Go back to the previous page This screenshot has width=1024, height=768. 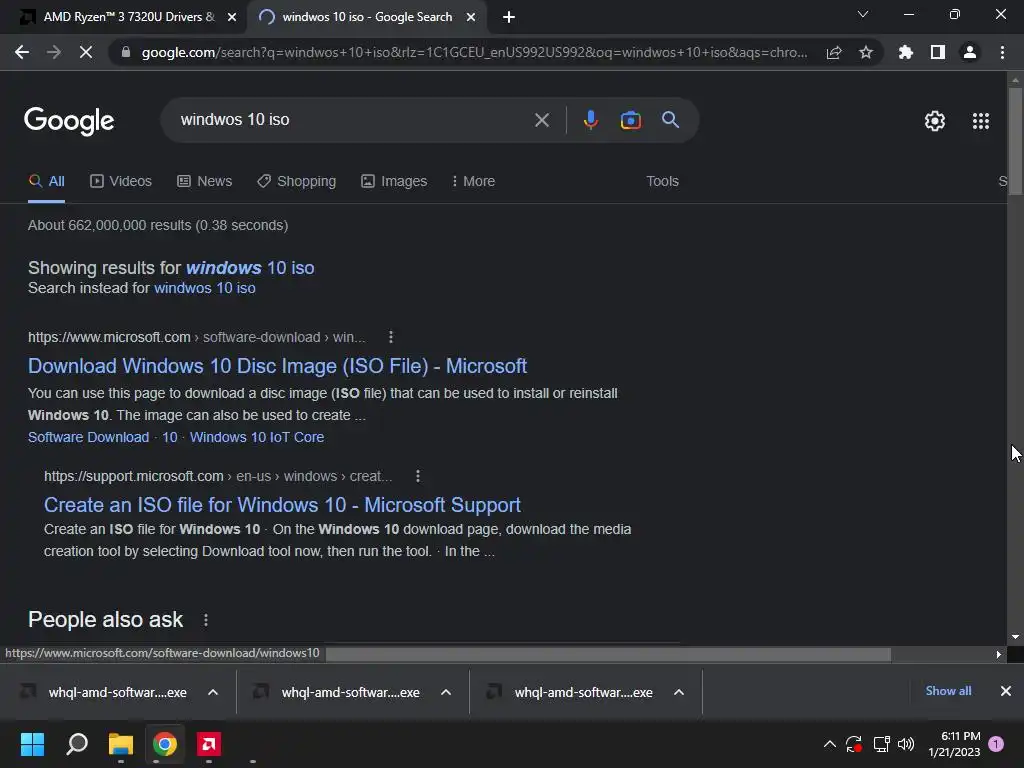click(22, 52)
